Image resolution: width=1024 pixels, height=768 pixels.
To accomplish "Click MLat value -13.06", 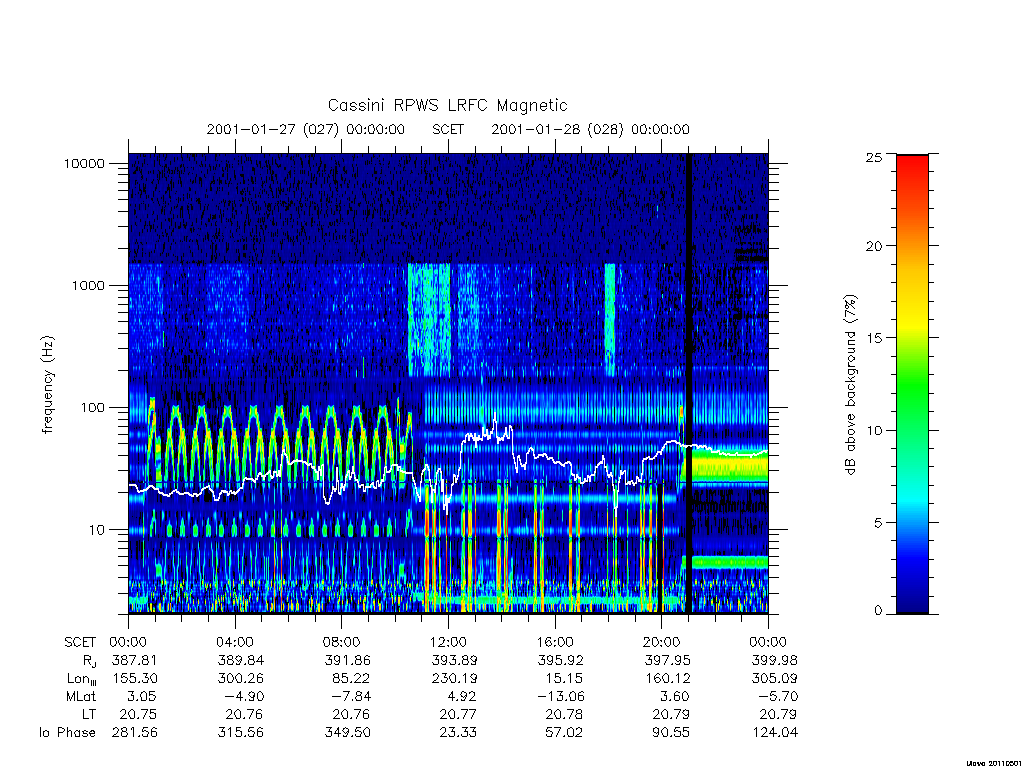I will click(561, 697).
